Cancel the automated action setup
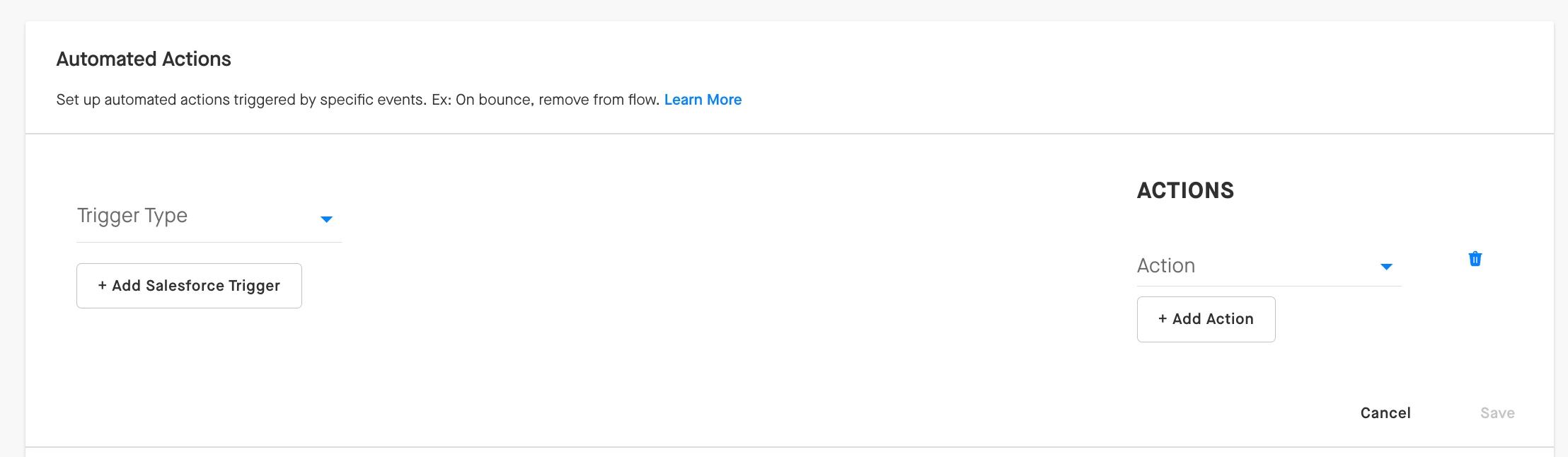The height and width of the screenshot is (457, 1568). pos(1385,413)
